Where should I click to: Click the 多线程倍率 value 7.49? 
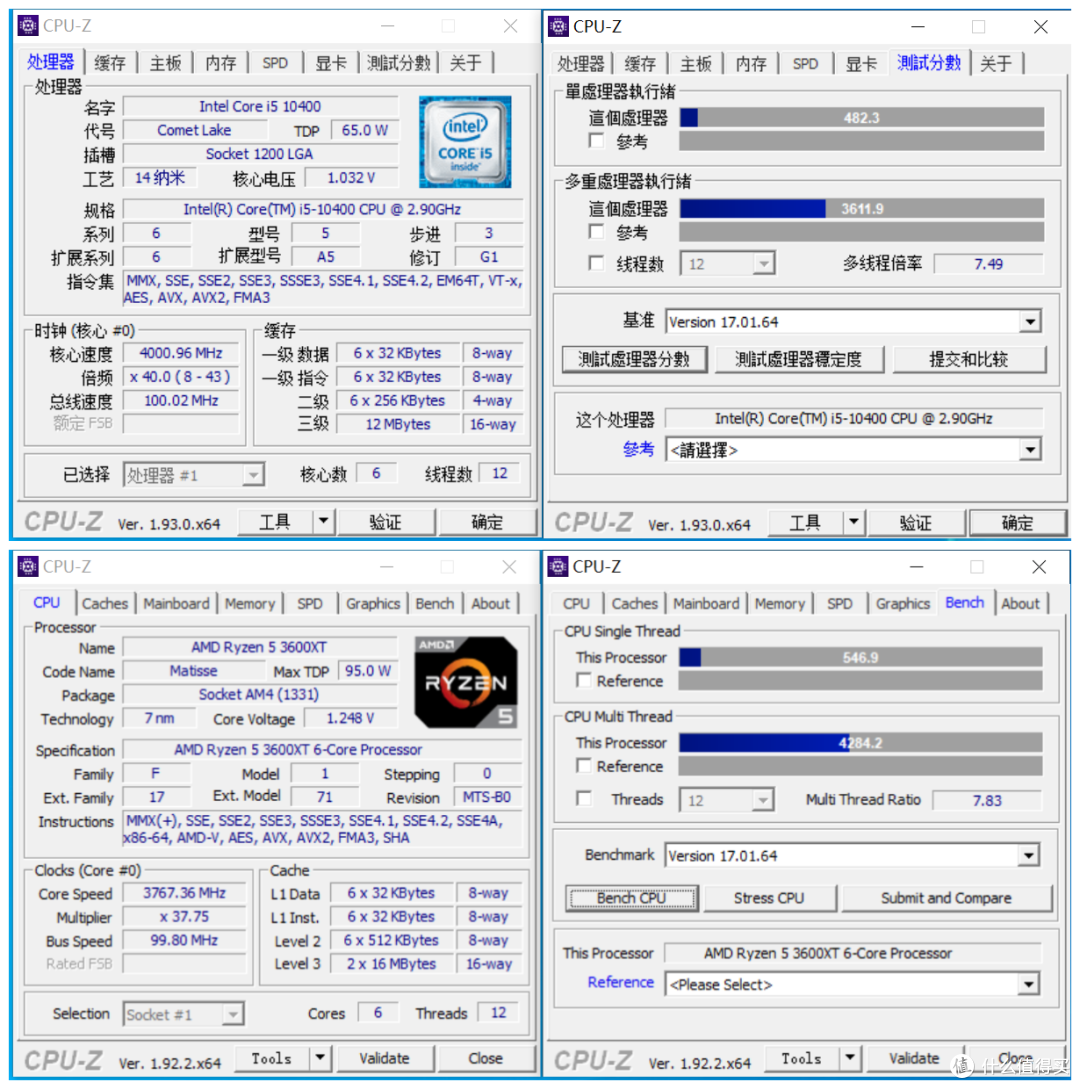point(988,264)
